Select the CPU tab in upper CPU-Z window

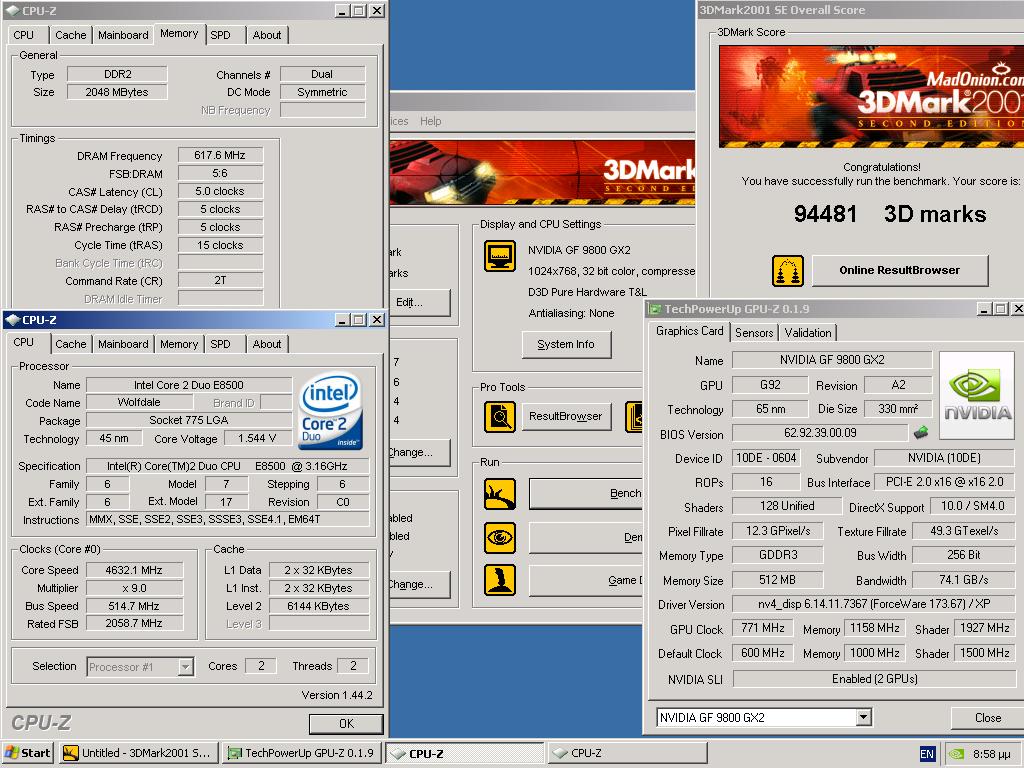point(24,35)
